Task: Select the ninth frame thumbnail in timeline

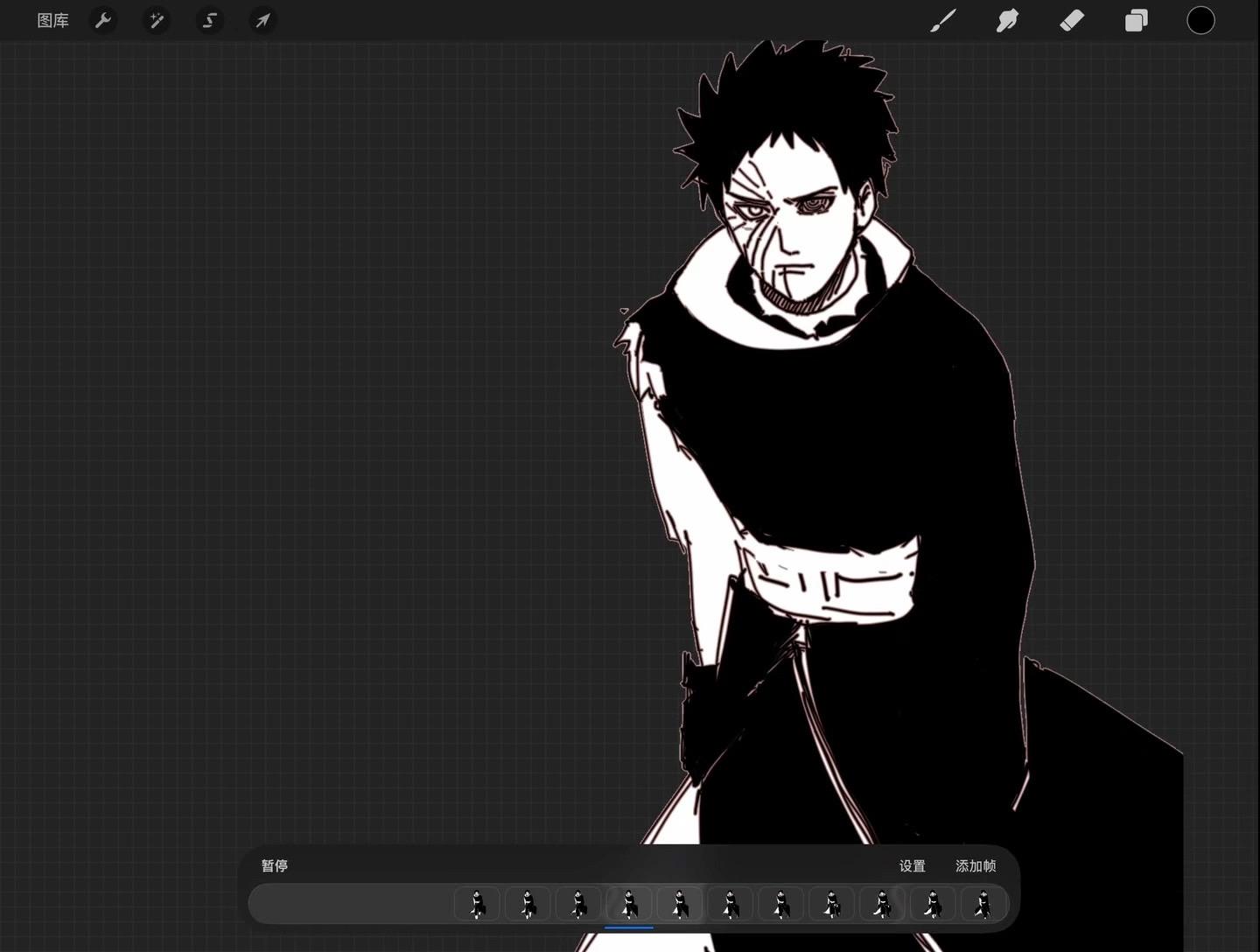Action: pos(882,904)
